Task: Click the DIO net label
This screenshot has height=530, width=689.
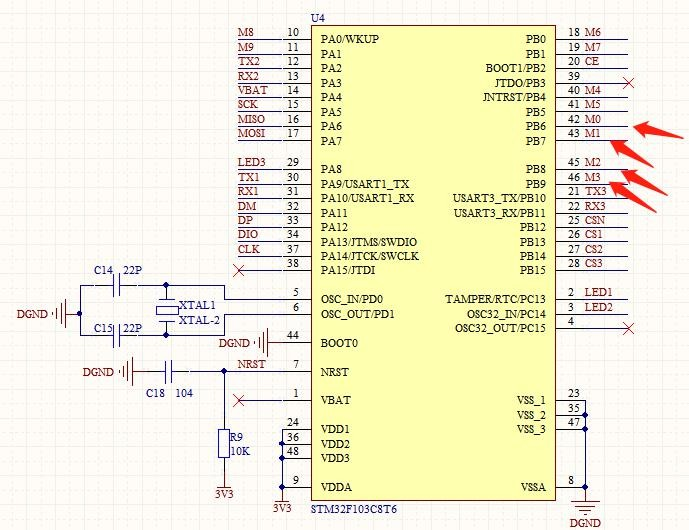Action: click(x=248, y=234)
